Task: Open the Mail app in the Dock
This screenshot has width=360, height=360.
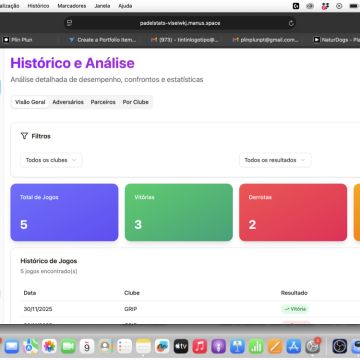Action: (x=12, y=347)
